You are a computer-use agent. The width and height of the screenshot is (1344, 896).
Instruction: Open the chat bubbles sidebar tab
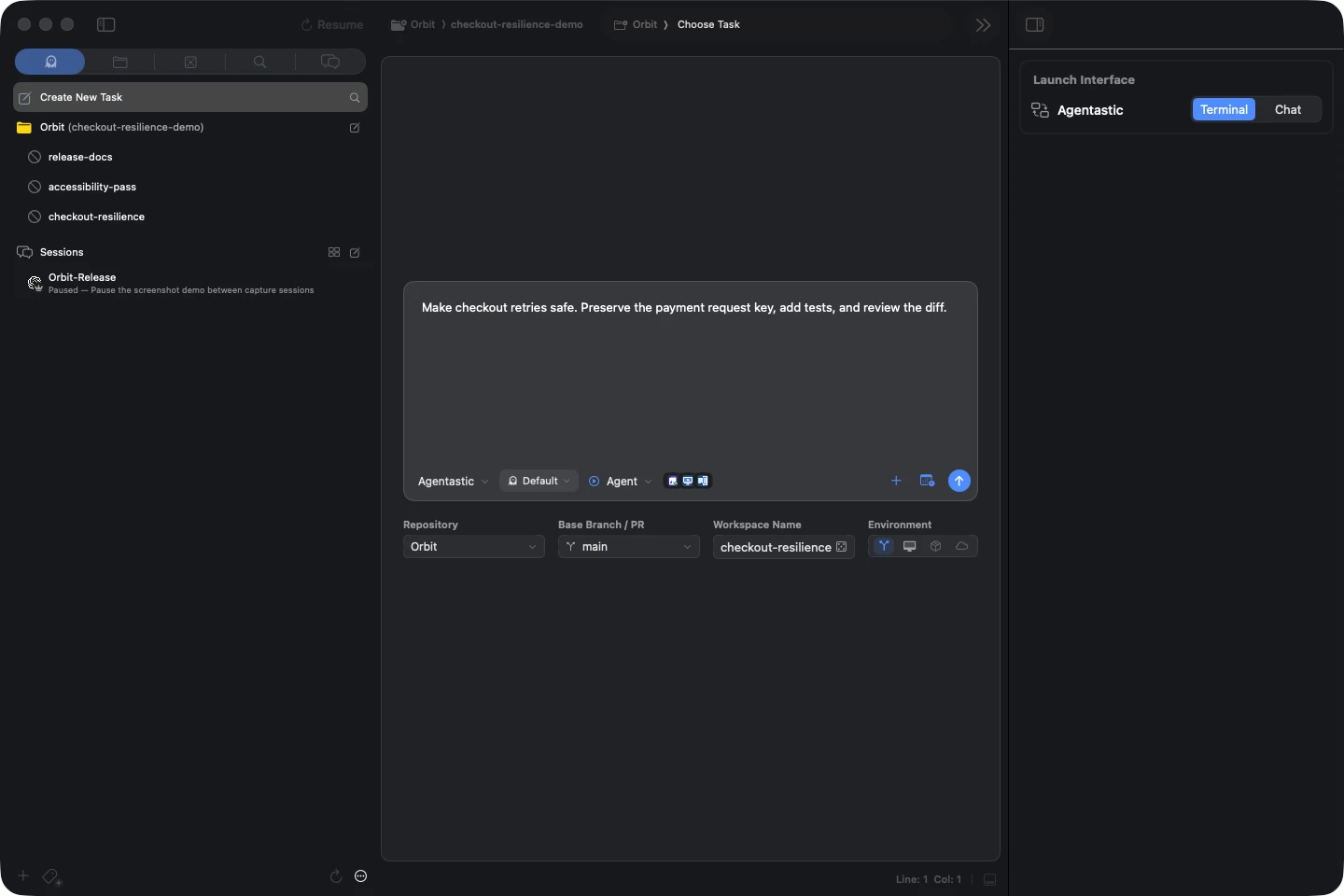[330, 62]
